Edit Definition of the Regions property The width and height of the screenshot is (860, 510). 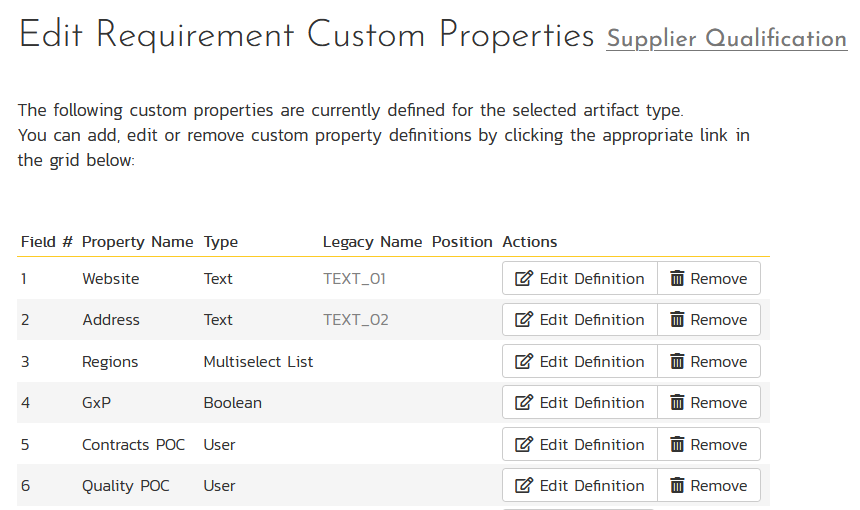coord(580,362)
